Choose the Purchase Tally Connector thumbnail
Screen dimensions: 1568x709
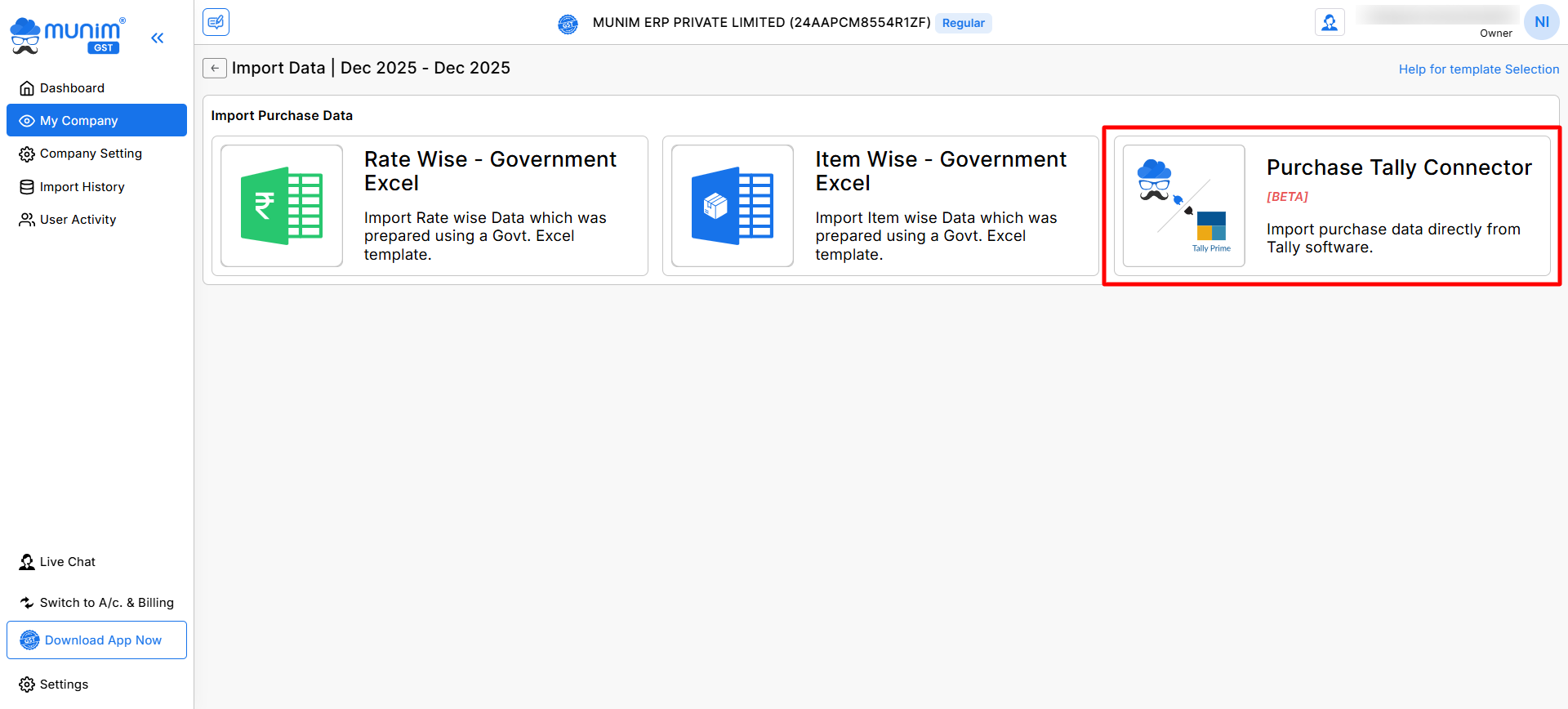click(1183, 206)
